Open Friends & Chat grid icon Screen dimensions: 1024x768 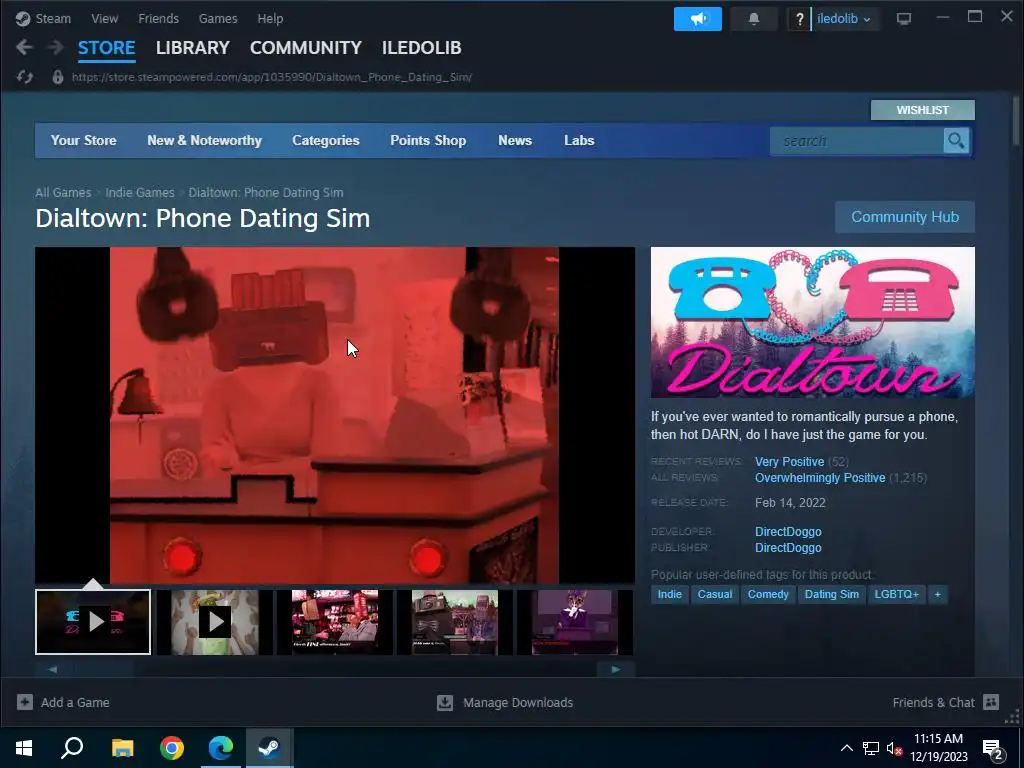[x=991, y=702]
